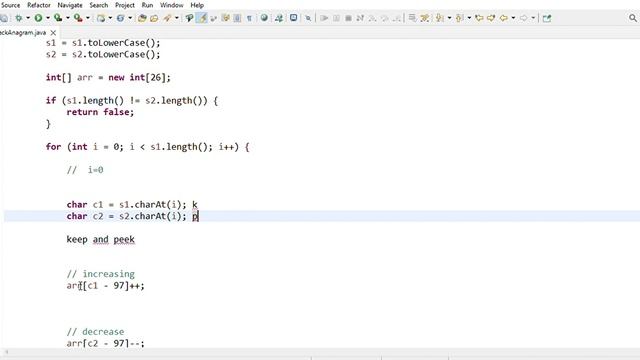Click the Open Task folder icon
Image resolution: width=640 pixels, height=360 pixels.
tap(154, 18)
